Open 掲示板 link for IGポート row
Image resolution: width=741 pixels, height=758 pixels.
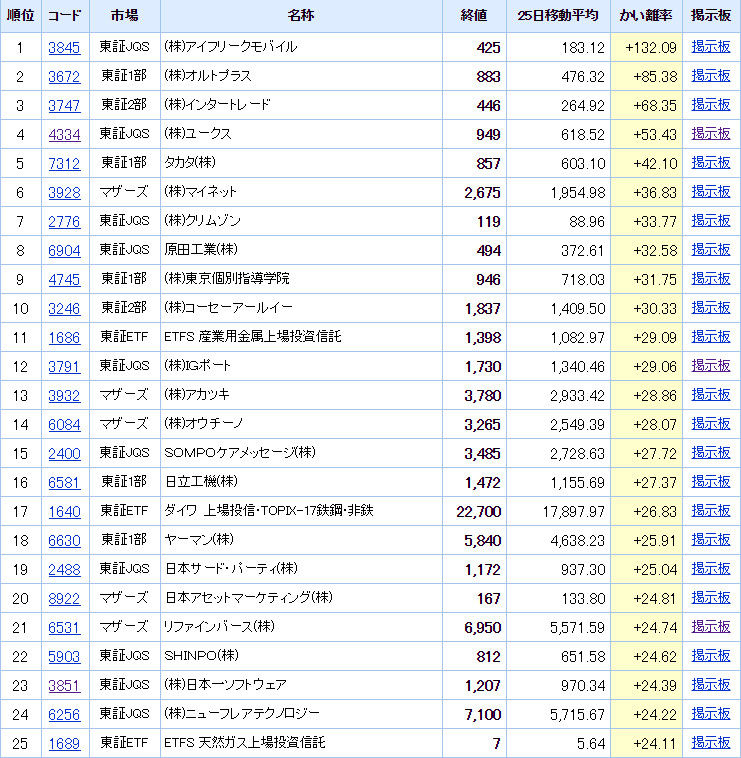tap(711, 366)
